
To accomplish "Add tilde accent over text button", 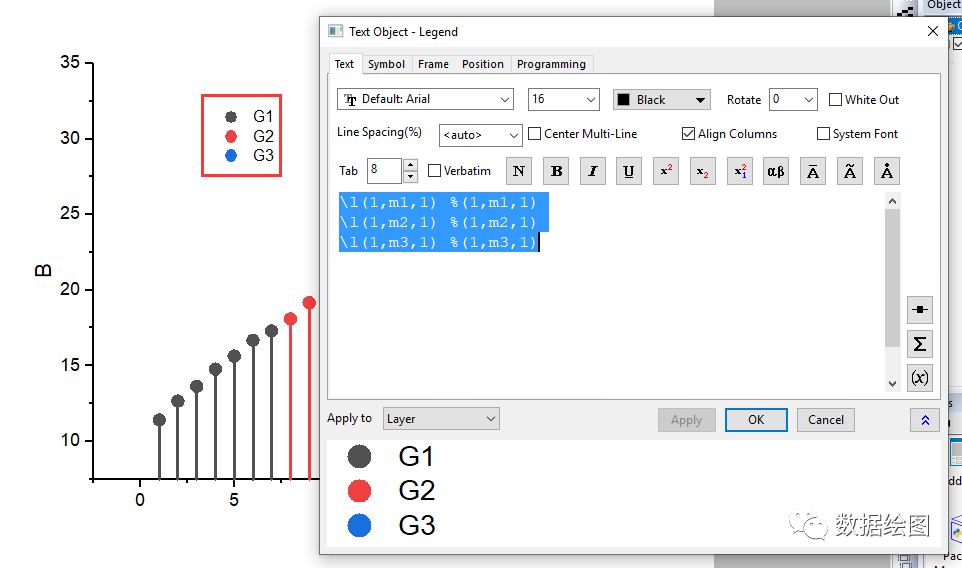I will [850, 171].
